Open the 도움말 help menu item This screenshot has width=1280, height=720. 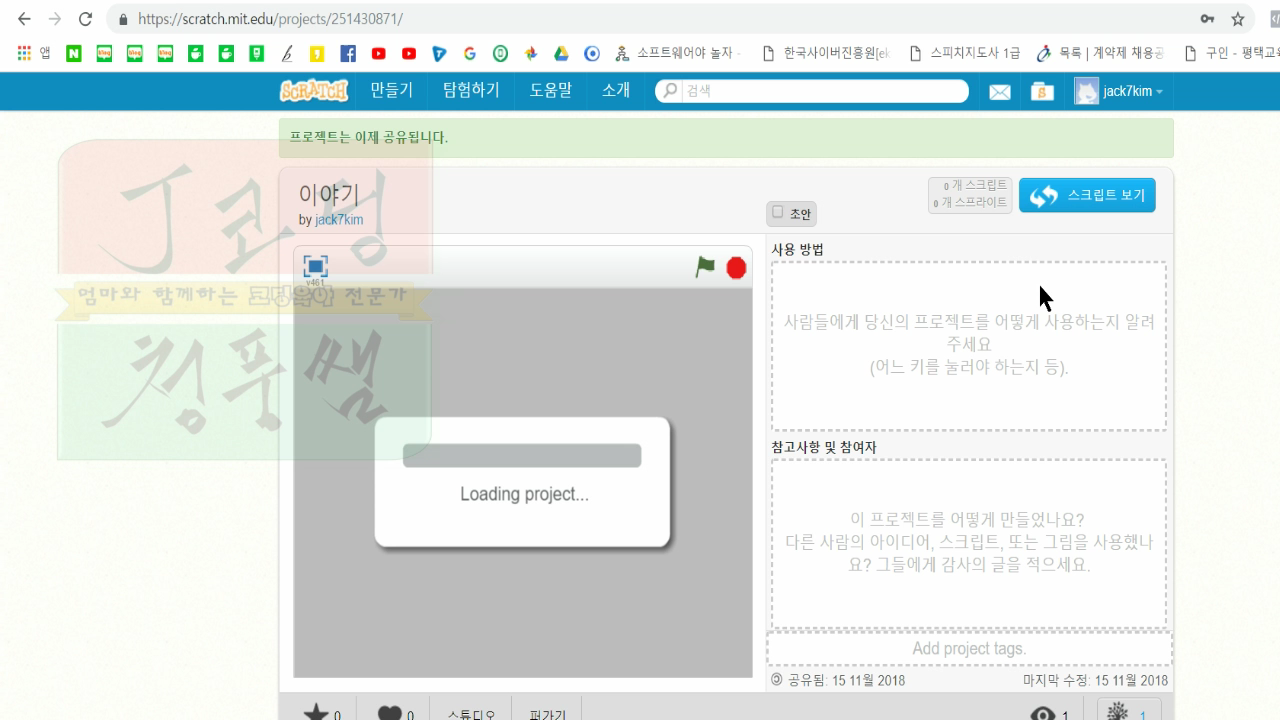(549, 90)
